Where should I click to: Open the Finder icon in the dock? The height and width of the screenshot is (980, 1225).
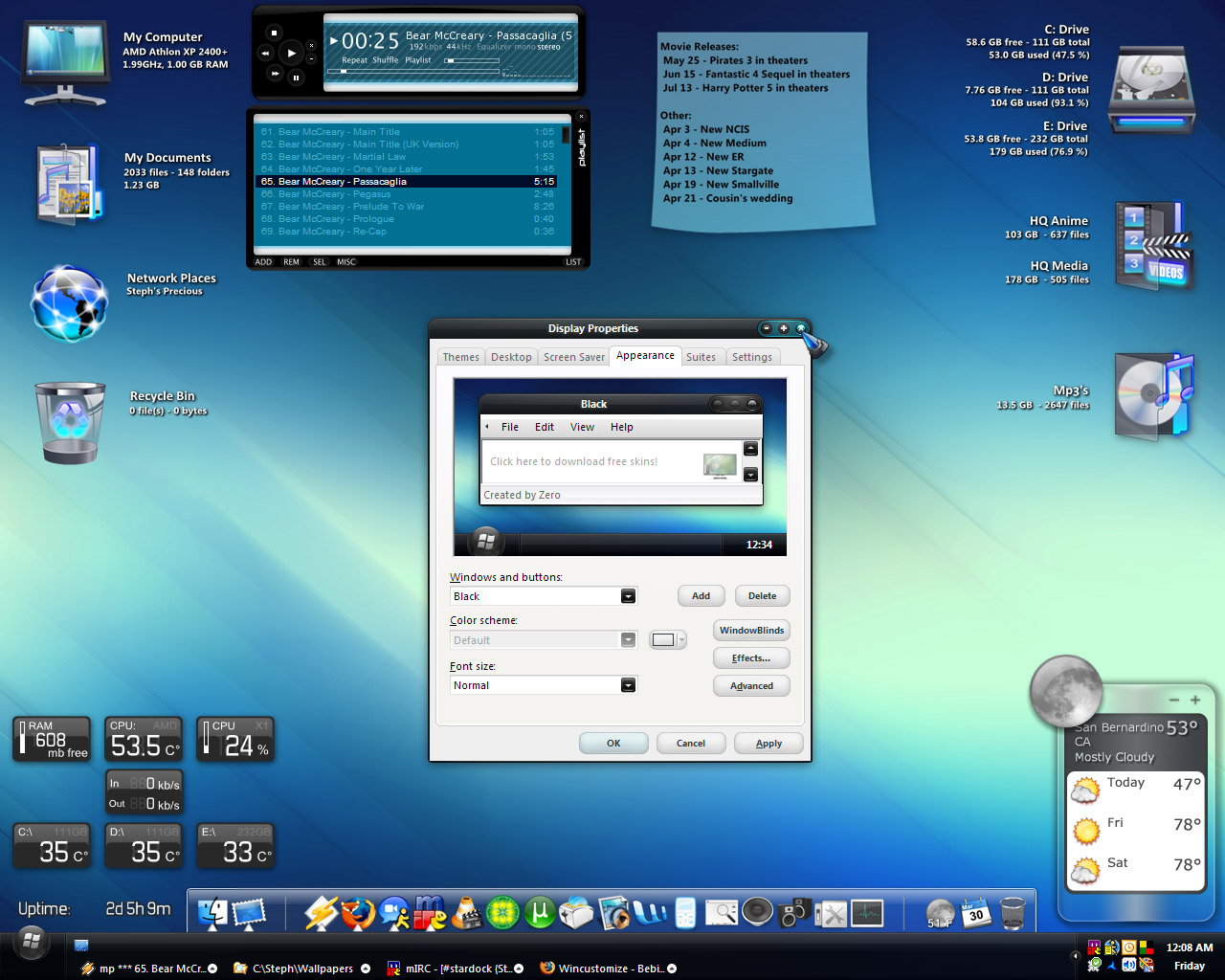pyautogui.click(x=212, y=913)
